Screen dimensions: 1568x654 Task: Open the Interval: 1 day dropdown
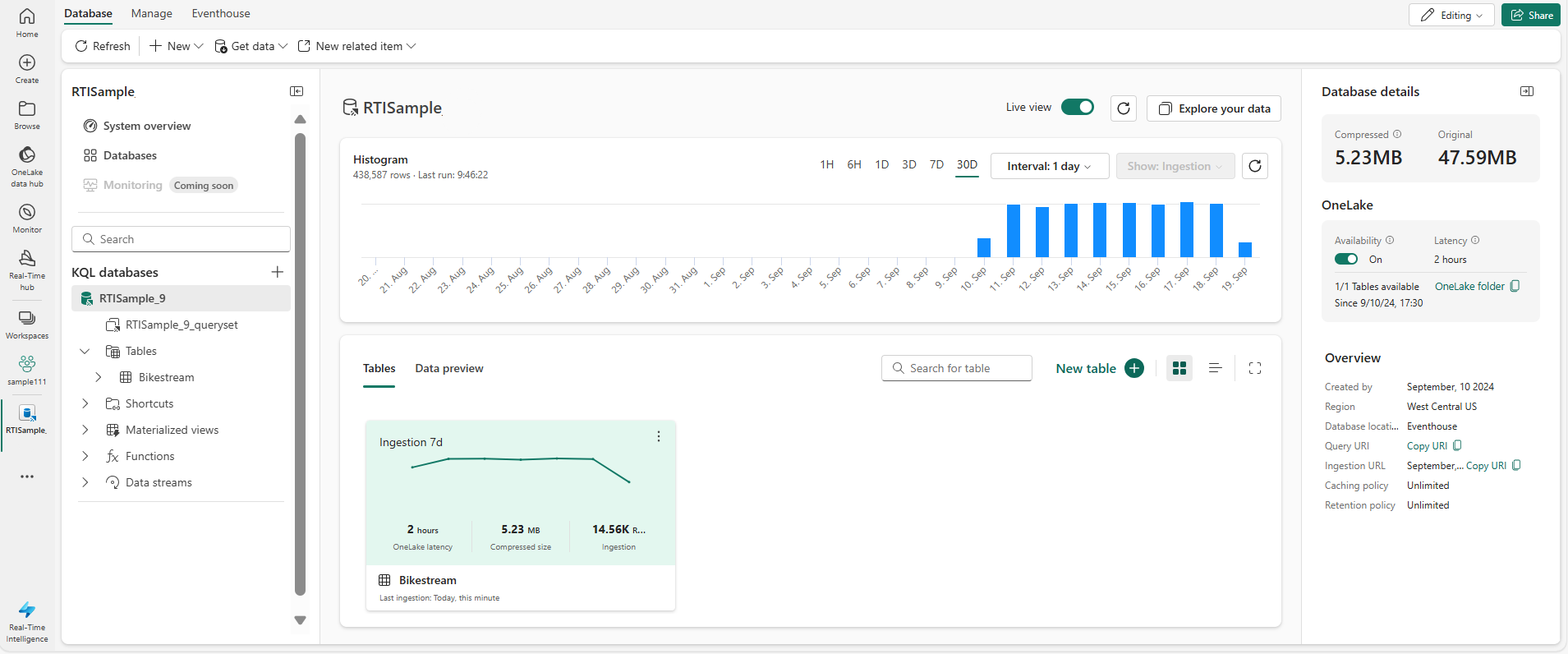click(1050, 166)
